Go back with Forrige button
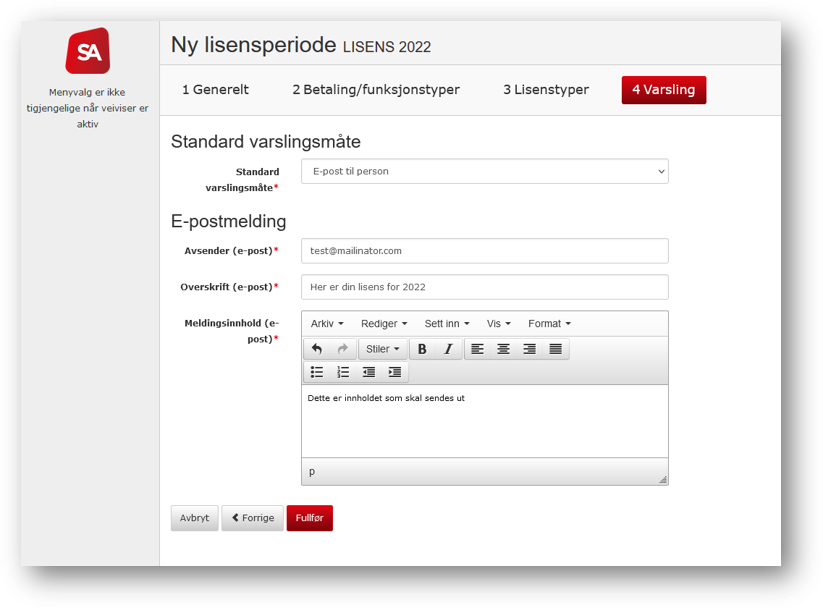The height and width of the screenshot is (608, 823). point(252,518)
